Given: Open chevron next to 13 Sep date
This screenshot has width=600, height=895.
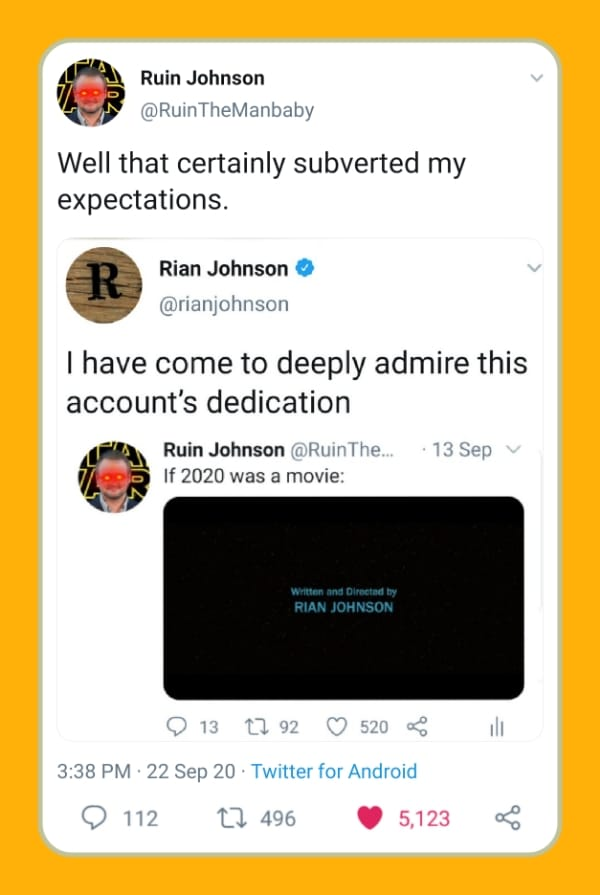Looking at the screenshot, I should (x=514, y=449).
